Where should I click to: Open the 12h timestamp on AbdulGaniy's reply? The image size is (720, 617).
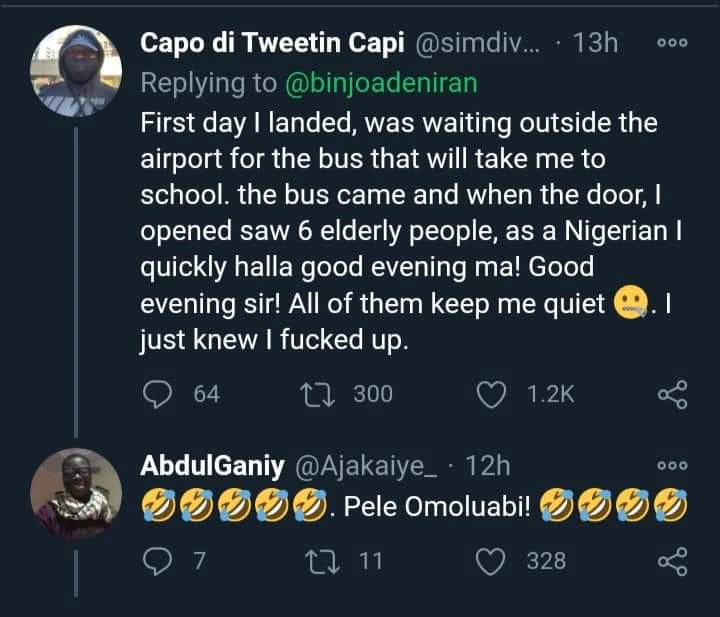coord(489,466)
